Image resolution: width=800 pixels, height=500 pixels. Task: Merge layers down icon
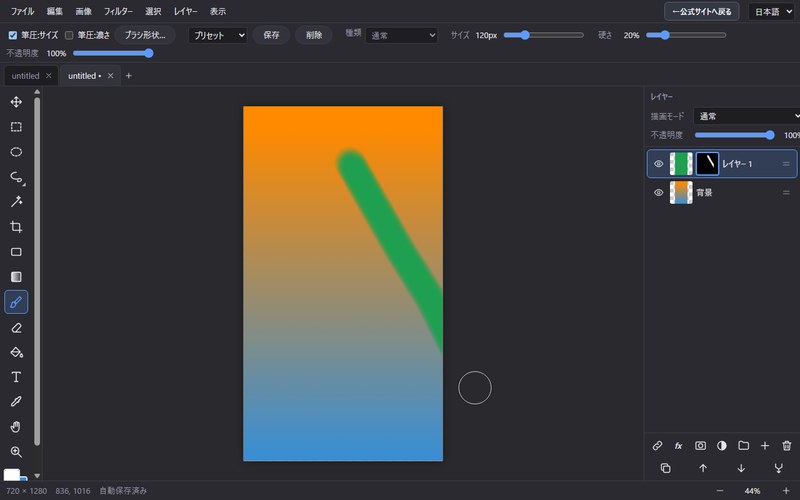(x=779, y=468)
